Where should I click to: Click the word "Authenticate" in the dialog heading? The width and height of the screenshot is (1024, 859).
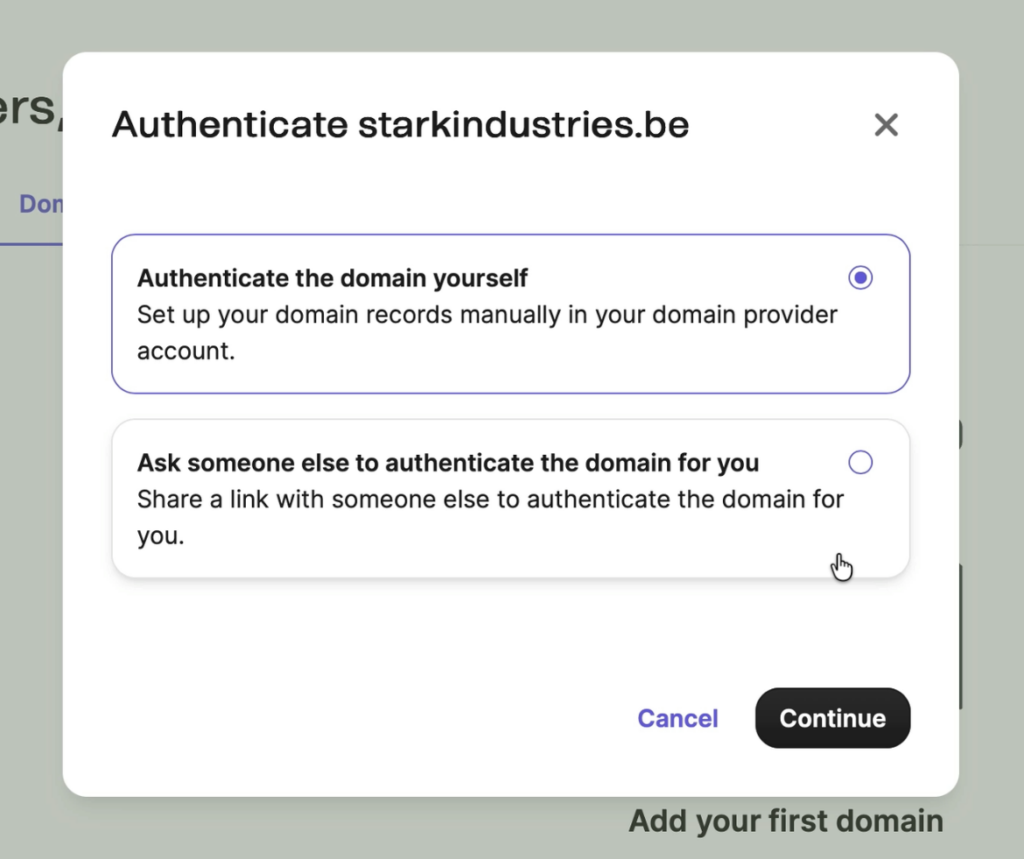click(x=229, y=126)
